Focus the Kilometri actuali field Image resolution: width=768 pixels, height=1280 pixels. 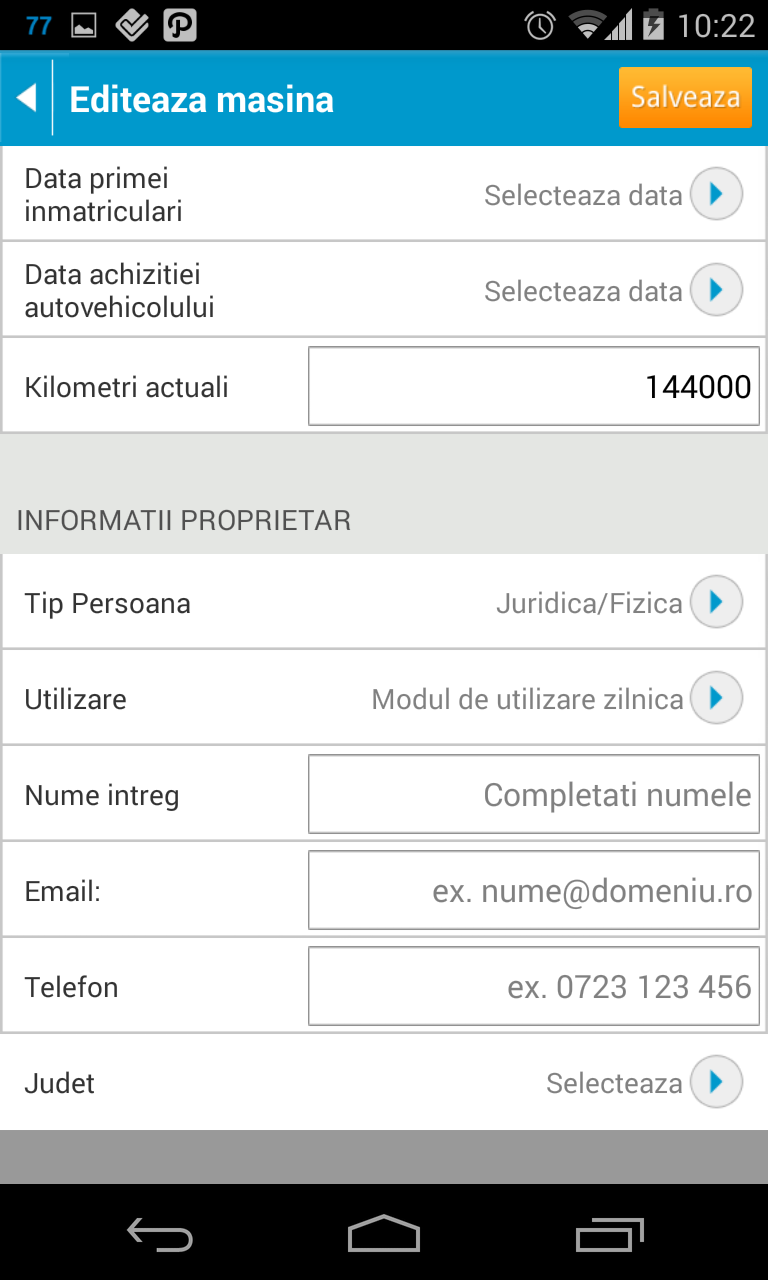tap(533, 386)
